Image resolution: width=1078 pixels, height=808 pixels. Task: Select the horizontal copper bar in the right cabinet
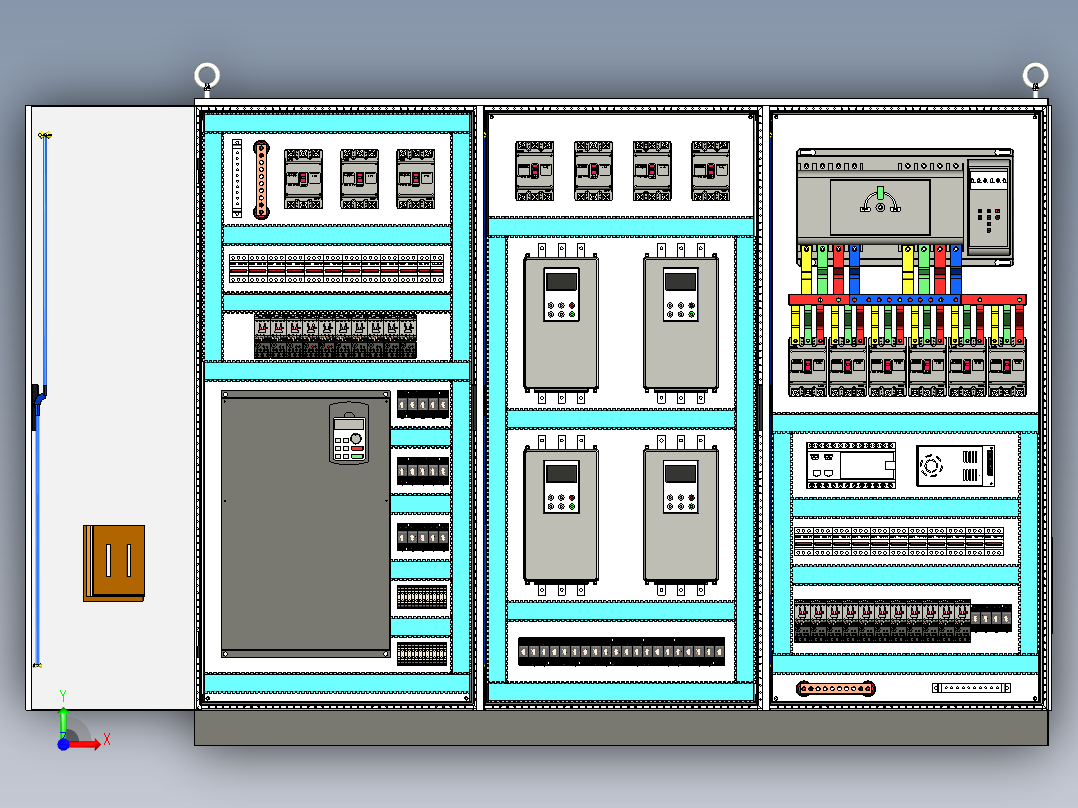[835, 688]
